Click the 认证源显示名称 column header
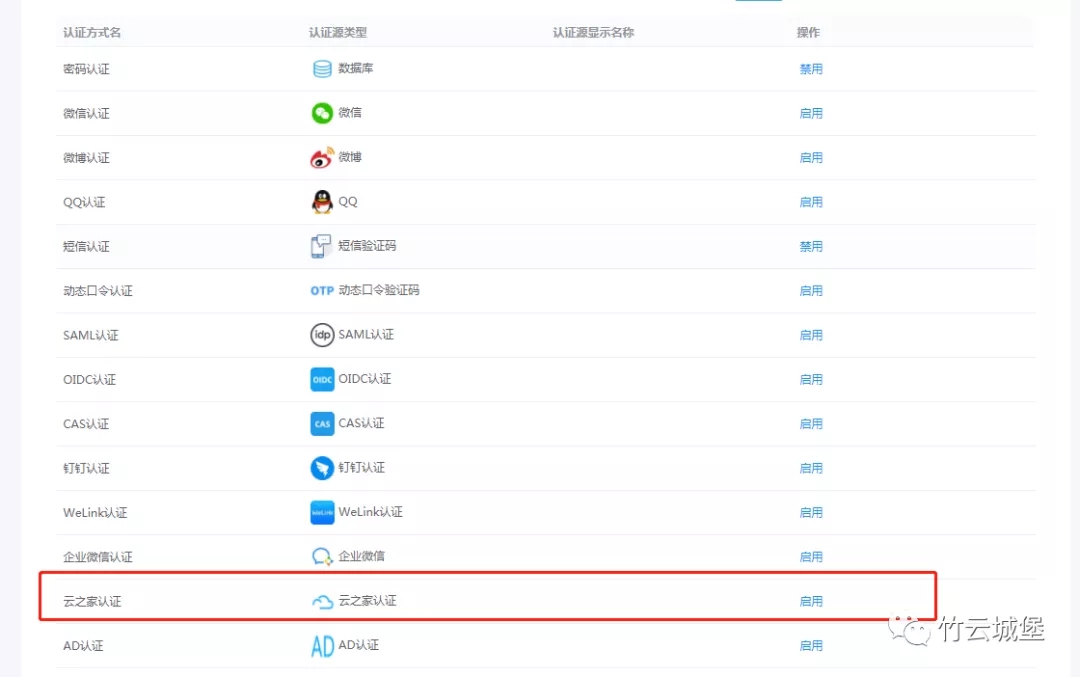This screenshot has height=677, width=1080. [593, 32]
